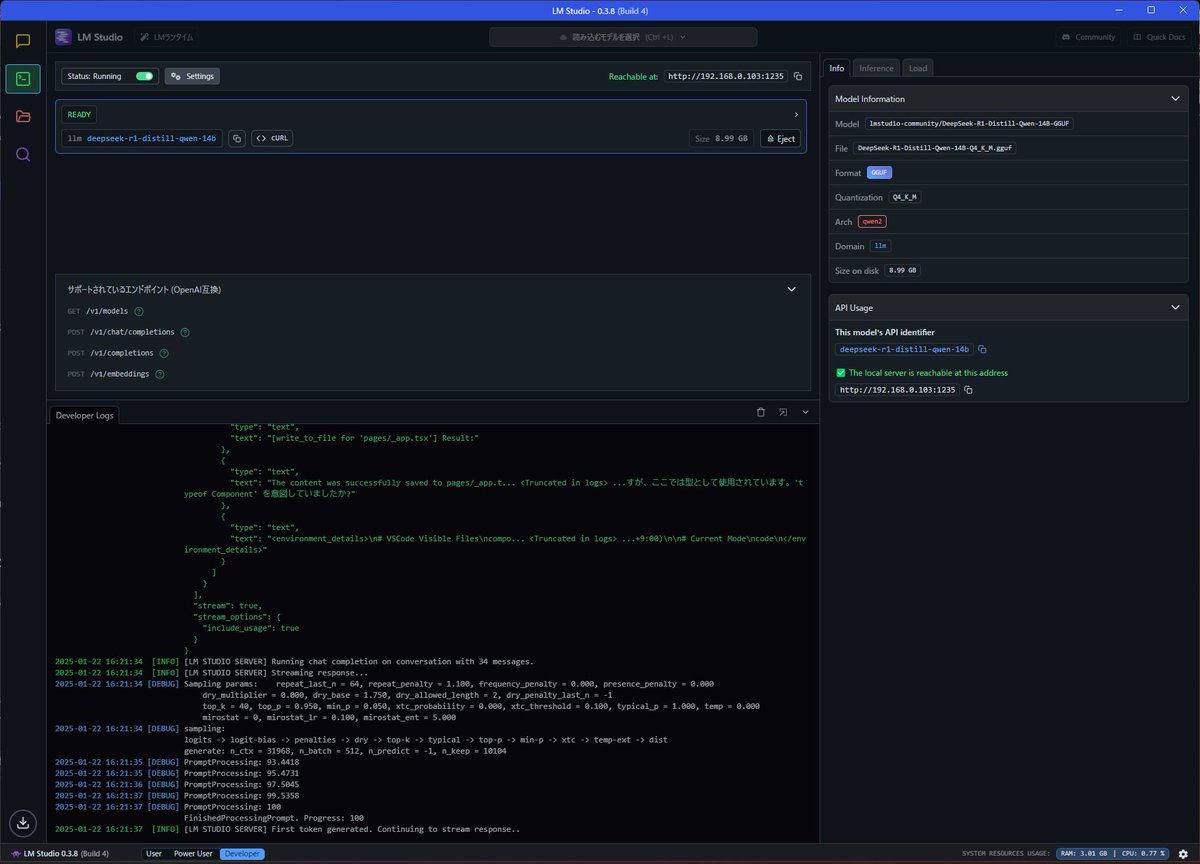The width and height of the screenshot is (1200, 864).
Task: Show help for POST /v1/chat/completions endpoint
Action: pyautogui.click(x=185, y=332)
